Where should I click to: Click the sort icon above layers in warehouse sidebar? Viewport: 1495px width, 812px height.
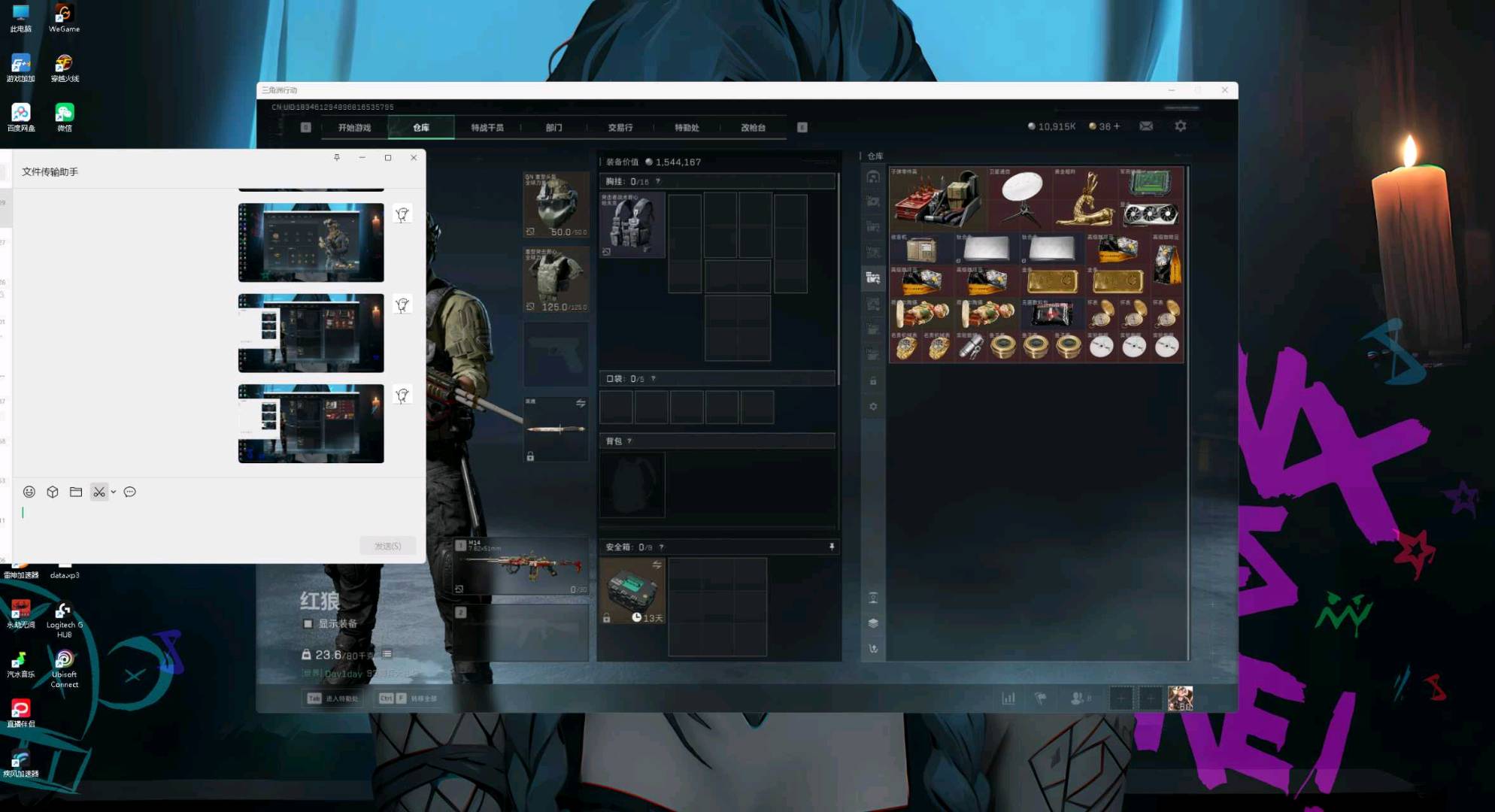click(x=873, y=598)
